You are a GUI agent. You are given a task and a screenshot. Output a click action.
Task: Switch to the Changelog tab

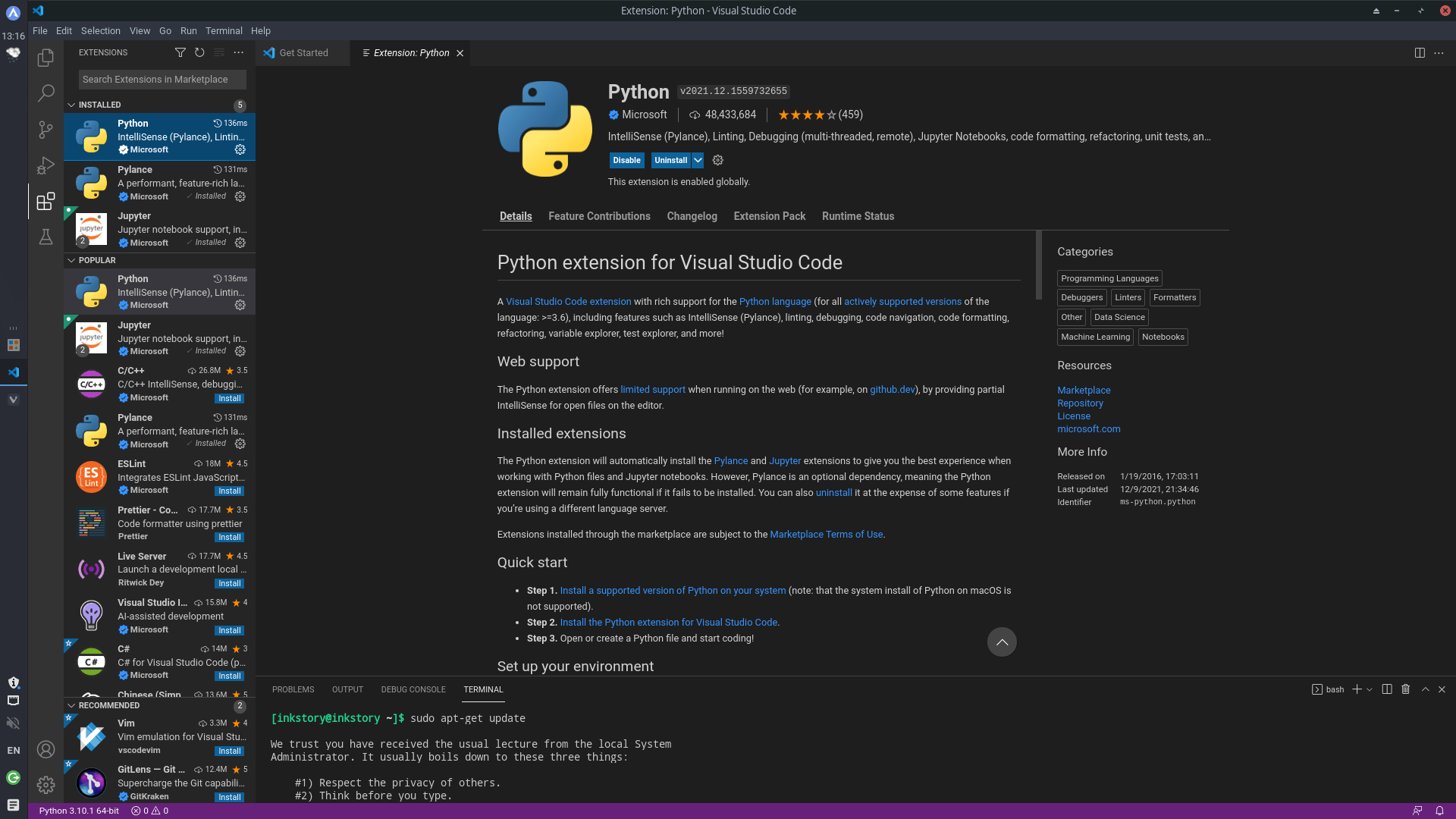pyautogui.click(x=691, y=216)
